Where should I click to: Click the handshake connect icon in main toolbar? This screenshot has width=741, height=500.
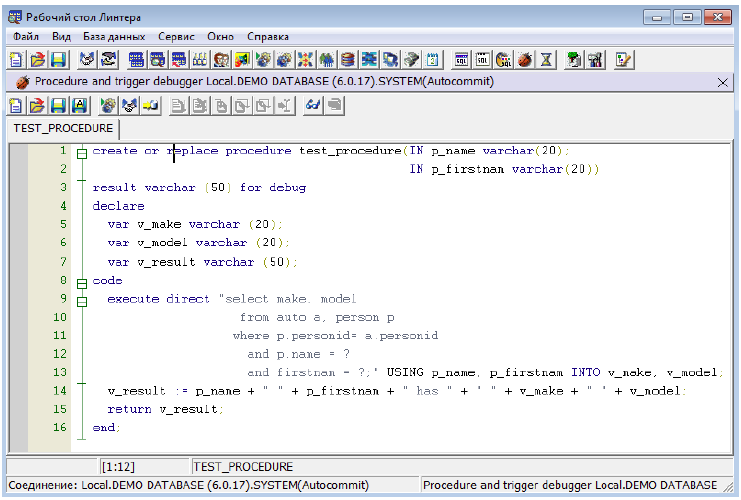(x=87, y=59)
